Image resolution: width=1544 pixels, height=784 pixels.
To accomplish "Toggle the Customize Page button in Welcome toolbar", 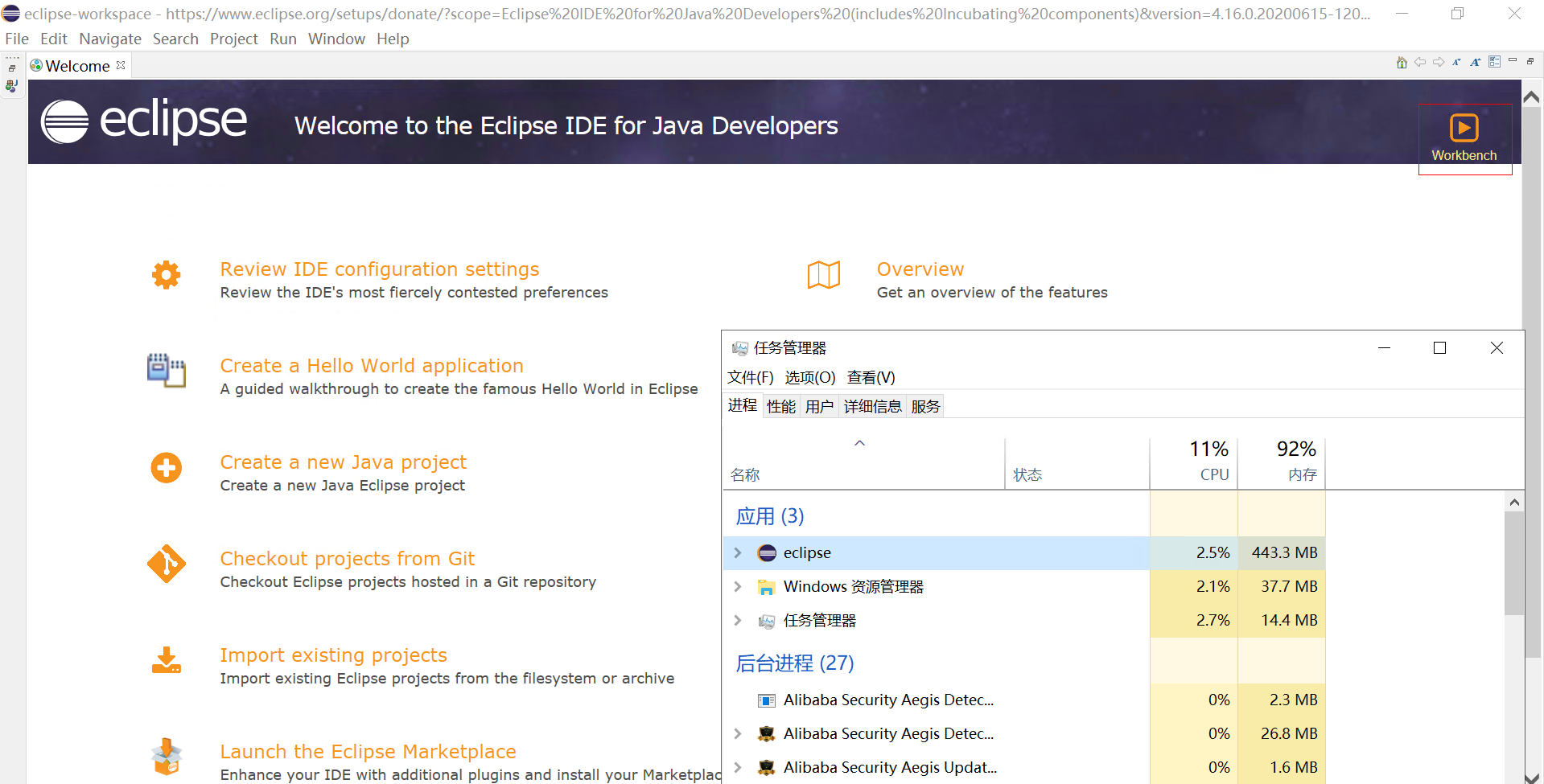I will 1494,63.
